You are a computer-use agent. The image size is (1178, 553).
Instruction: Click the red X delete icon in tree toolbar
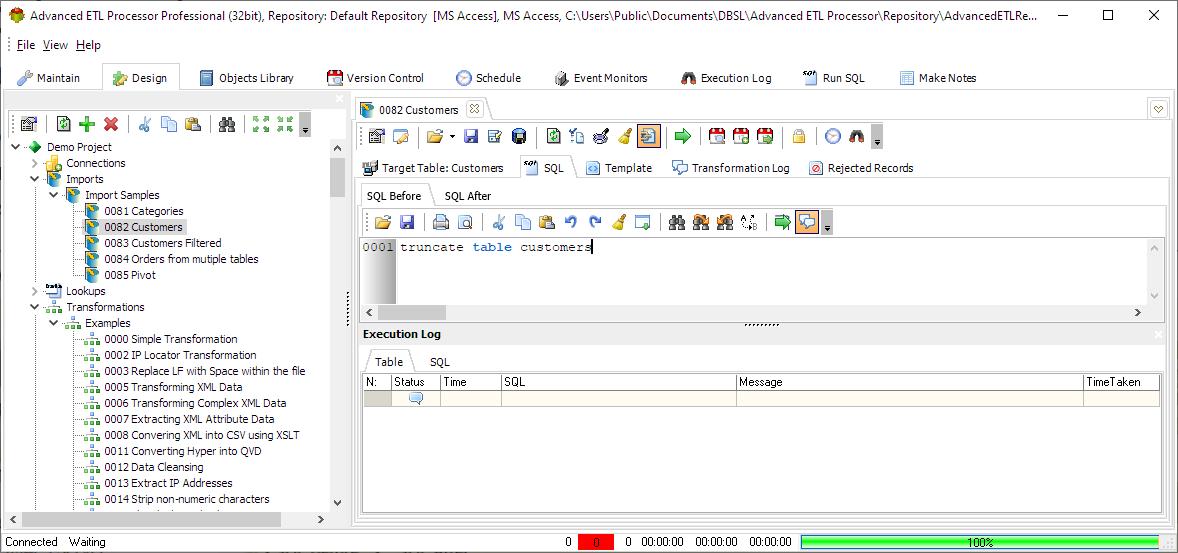[111, 125]
